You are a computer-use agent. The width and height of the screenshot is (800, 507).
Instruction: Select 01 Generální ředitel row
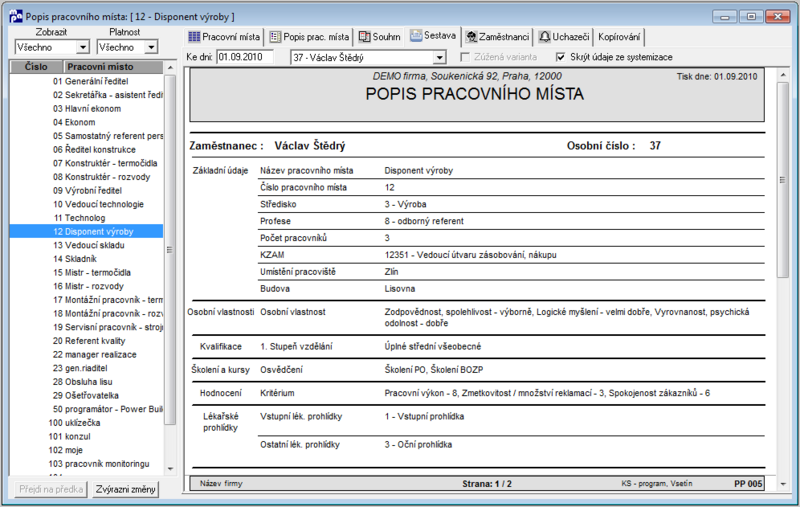click(87, 81)
